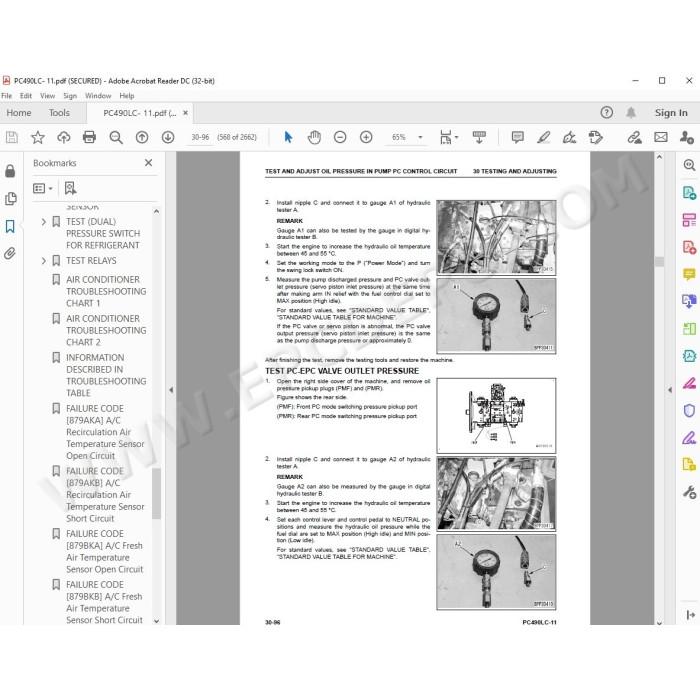Expand right pane at bottom arrow
The width and height of the screenshot is (700, 700).
690,615
